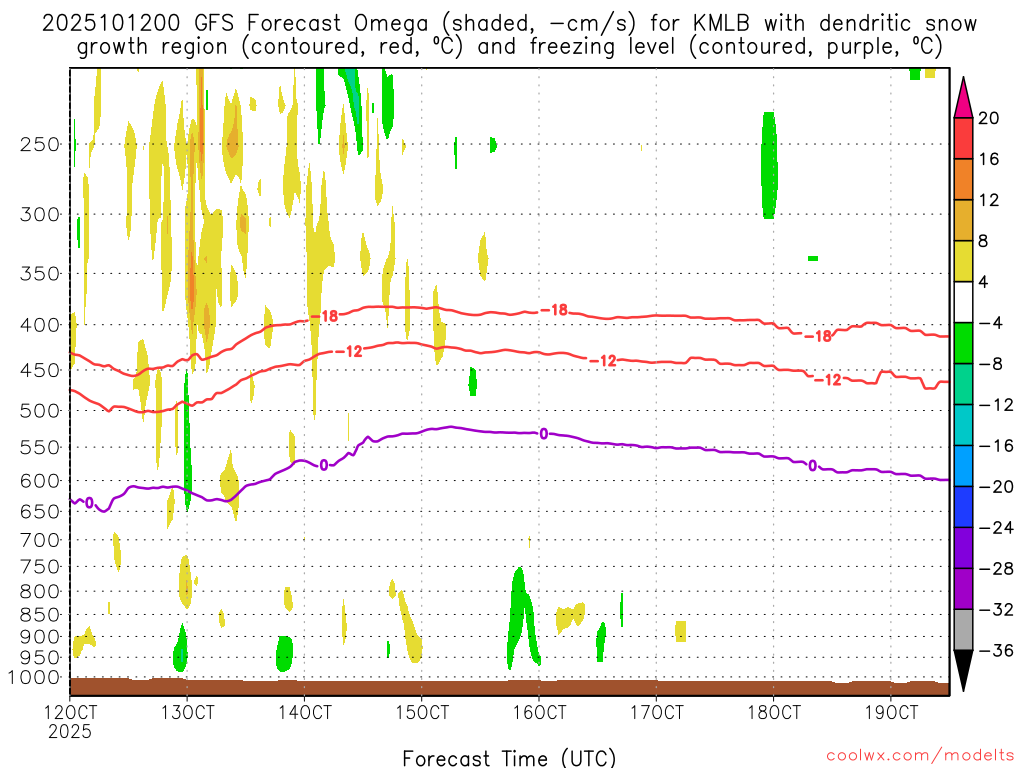This screenshot has height=768, width=1024.
Task: Click the purple colorbar segment between -24 and -28
Action: tap(963, 548)
